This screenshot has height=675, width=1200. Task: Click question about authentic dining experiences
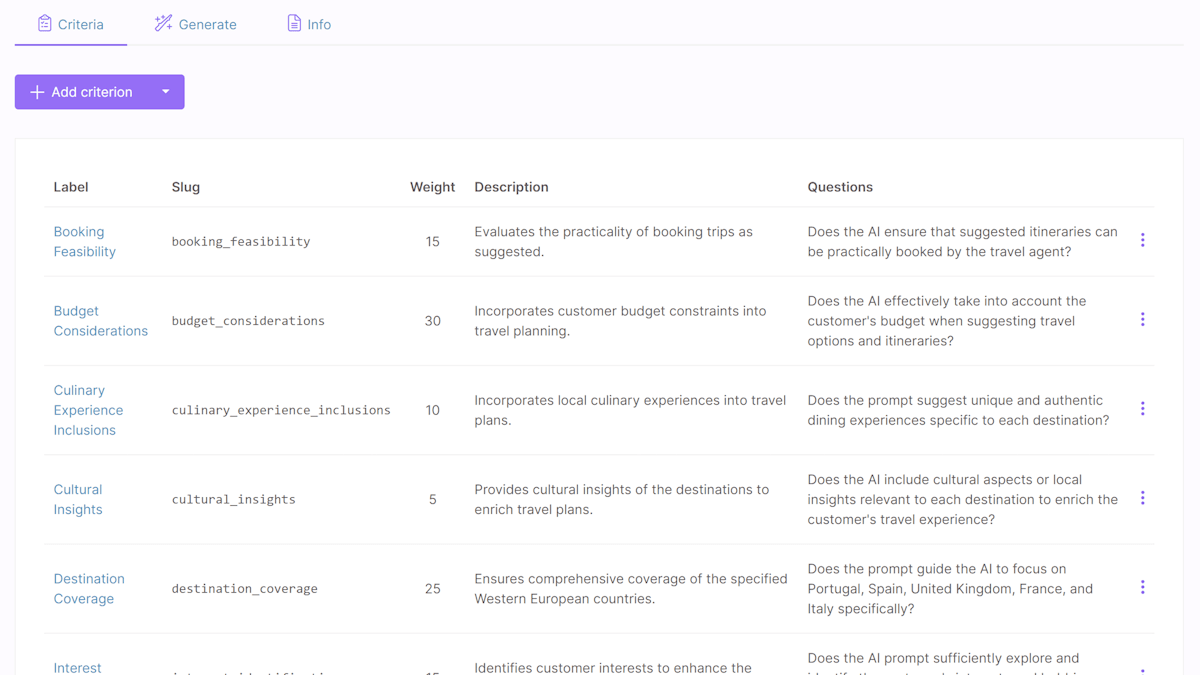(x=958, y=410)
